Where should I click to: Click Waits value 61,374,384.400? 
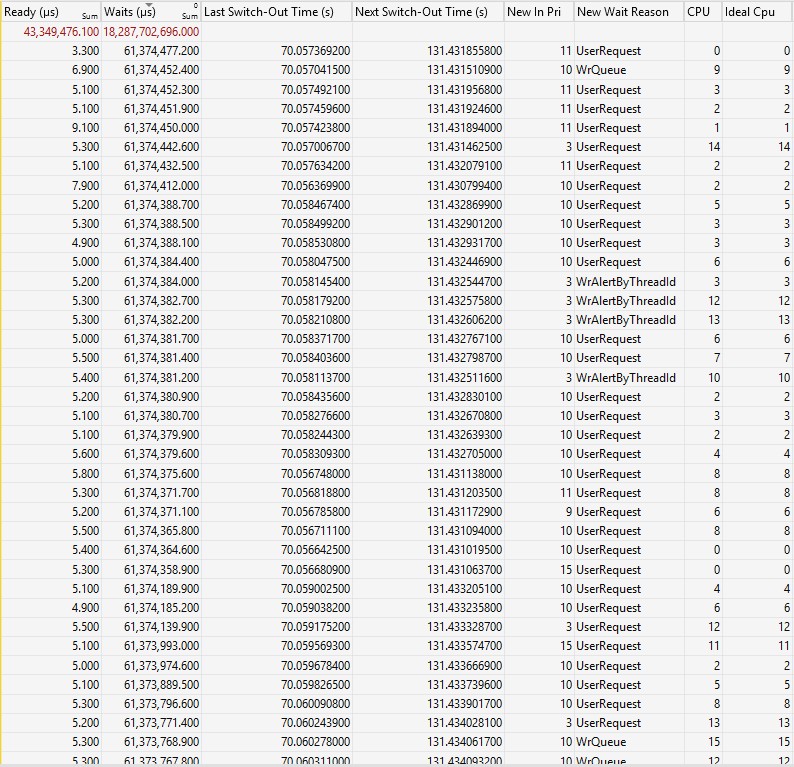[x=162, y=262]
